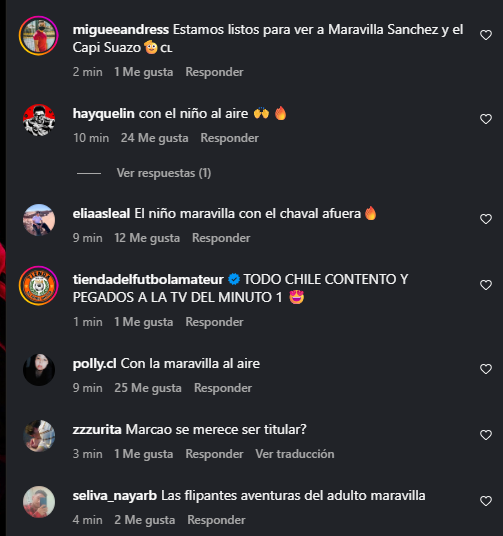Click Ver traducción on zzzurita's comment
This screenshot has height=536, width=503.
295,454
